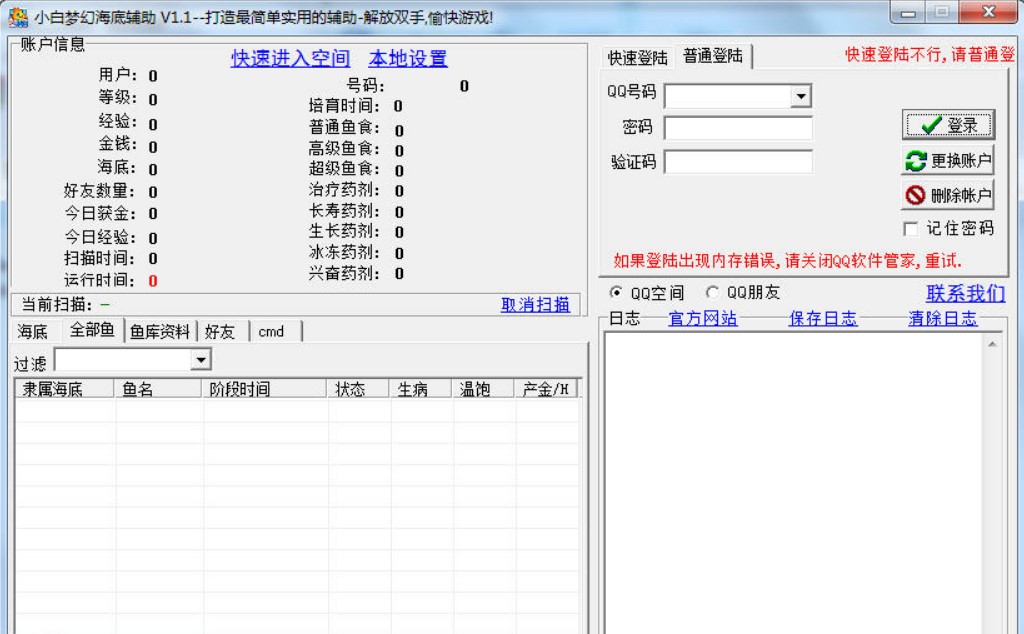Click the 联系我们 link
Image resolution: width=1024 pixels, height=634 pixels.
point(965,293)
